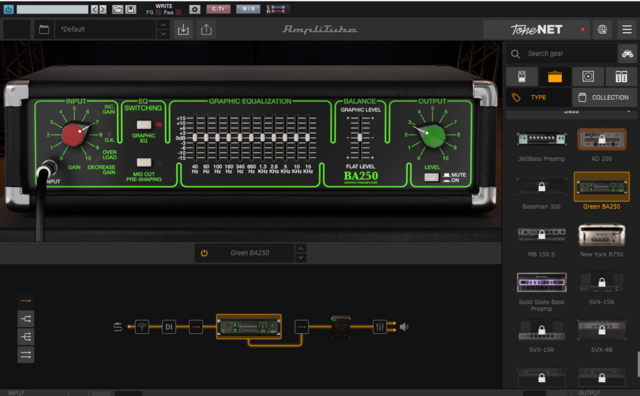Toggle Green BA250 amp power button

point(204,253)
